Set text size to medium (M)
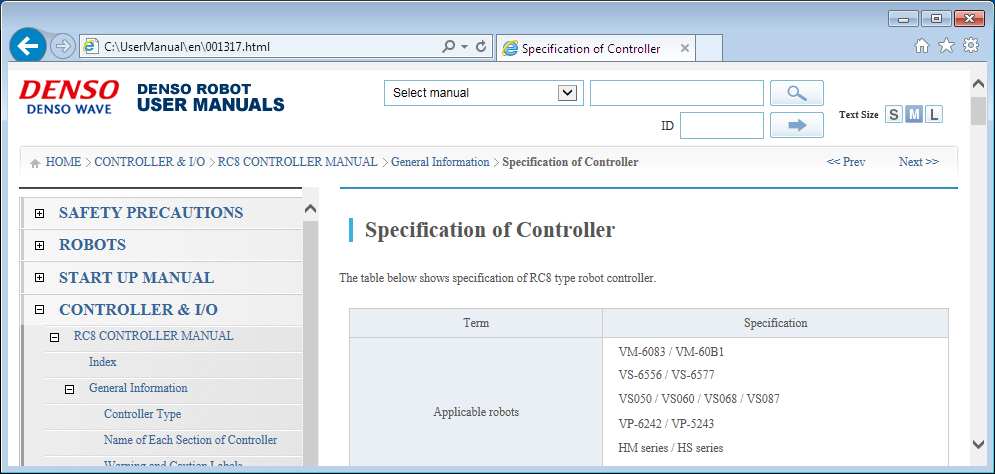The image size is (995, 474). tap(913, 115)
